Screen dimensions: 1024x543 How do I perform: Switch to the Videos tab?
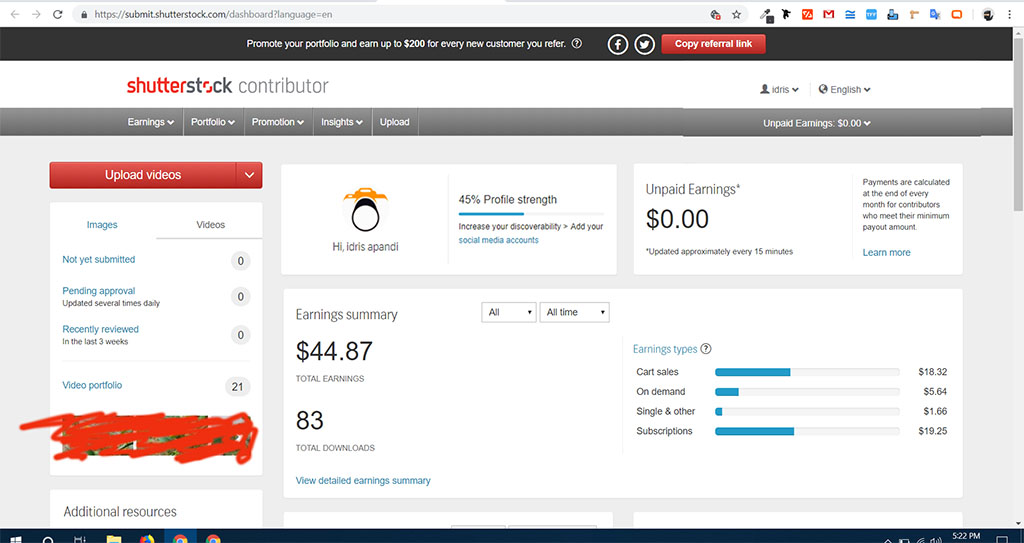click(x=210, y=225)
